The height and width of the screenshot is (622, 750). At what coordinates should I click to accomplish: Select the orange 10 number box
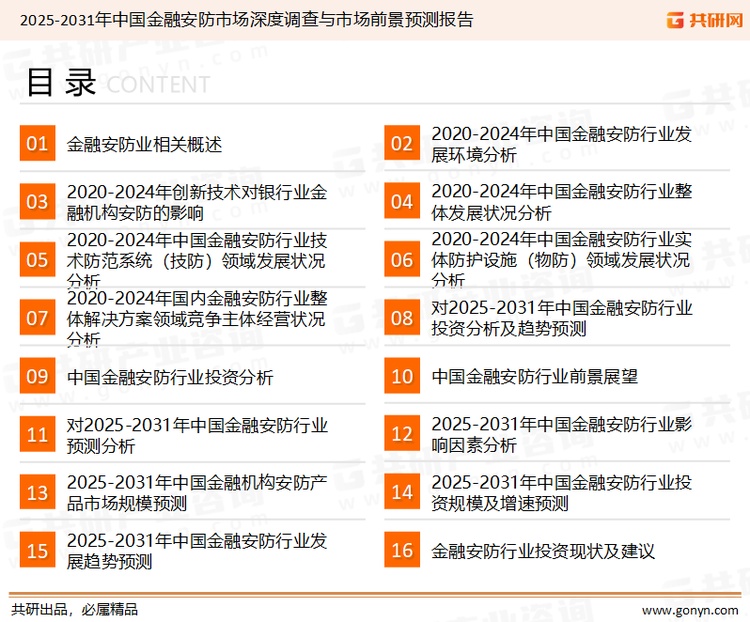pyautogui.click(x=402, y=376)
